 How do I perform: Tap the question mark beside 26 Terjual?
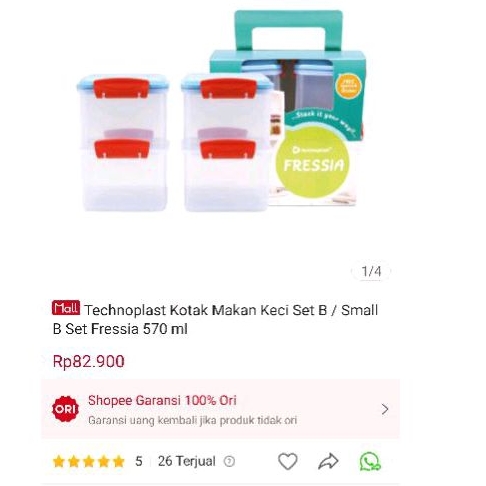[229, 462]
